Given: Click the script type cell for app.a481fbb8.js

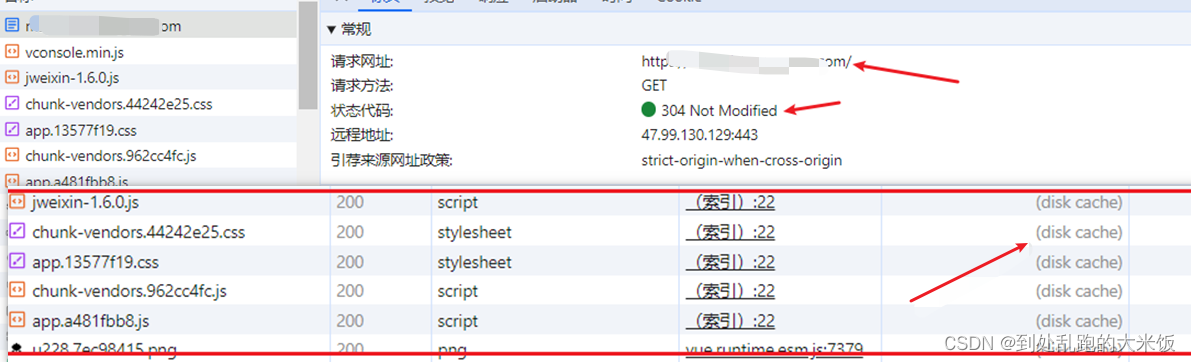Looking at the screenshot, I should (x=457, y=321).
